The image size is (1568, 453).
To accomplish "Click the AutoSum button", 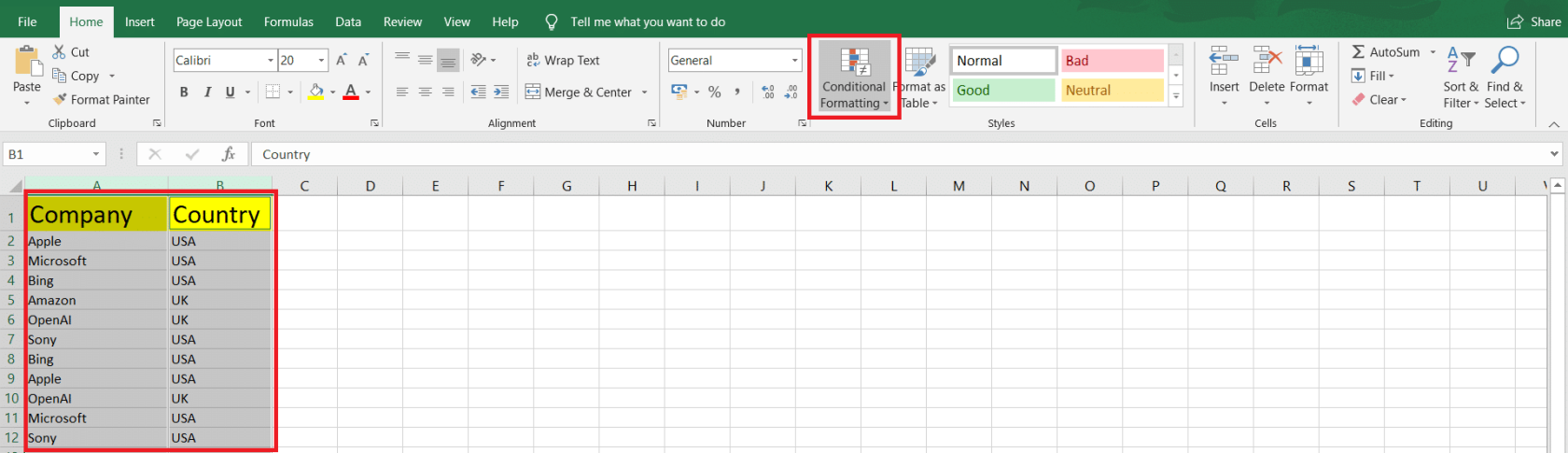I will [1386, 52].
